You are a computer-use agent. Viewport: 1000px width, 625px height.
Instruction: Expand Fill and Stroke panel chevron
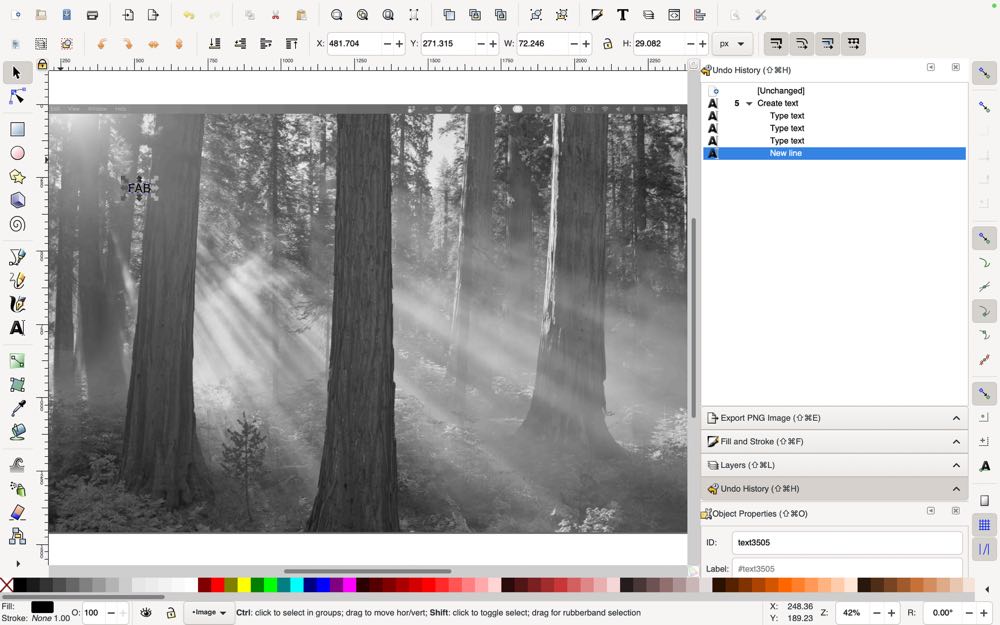(x=956, y=441)
